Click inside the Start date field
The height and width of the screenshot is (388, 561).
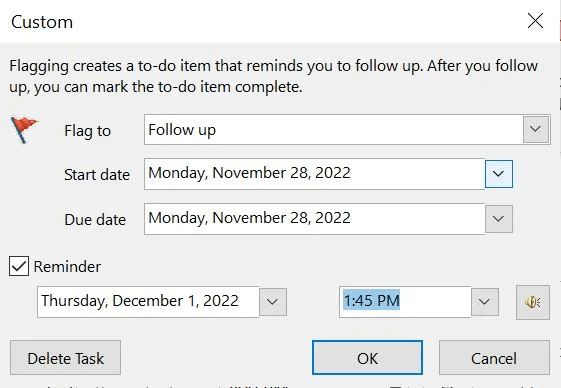point(314,174)
